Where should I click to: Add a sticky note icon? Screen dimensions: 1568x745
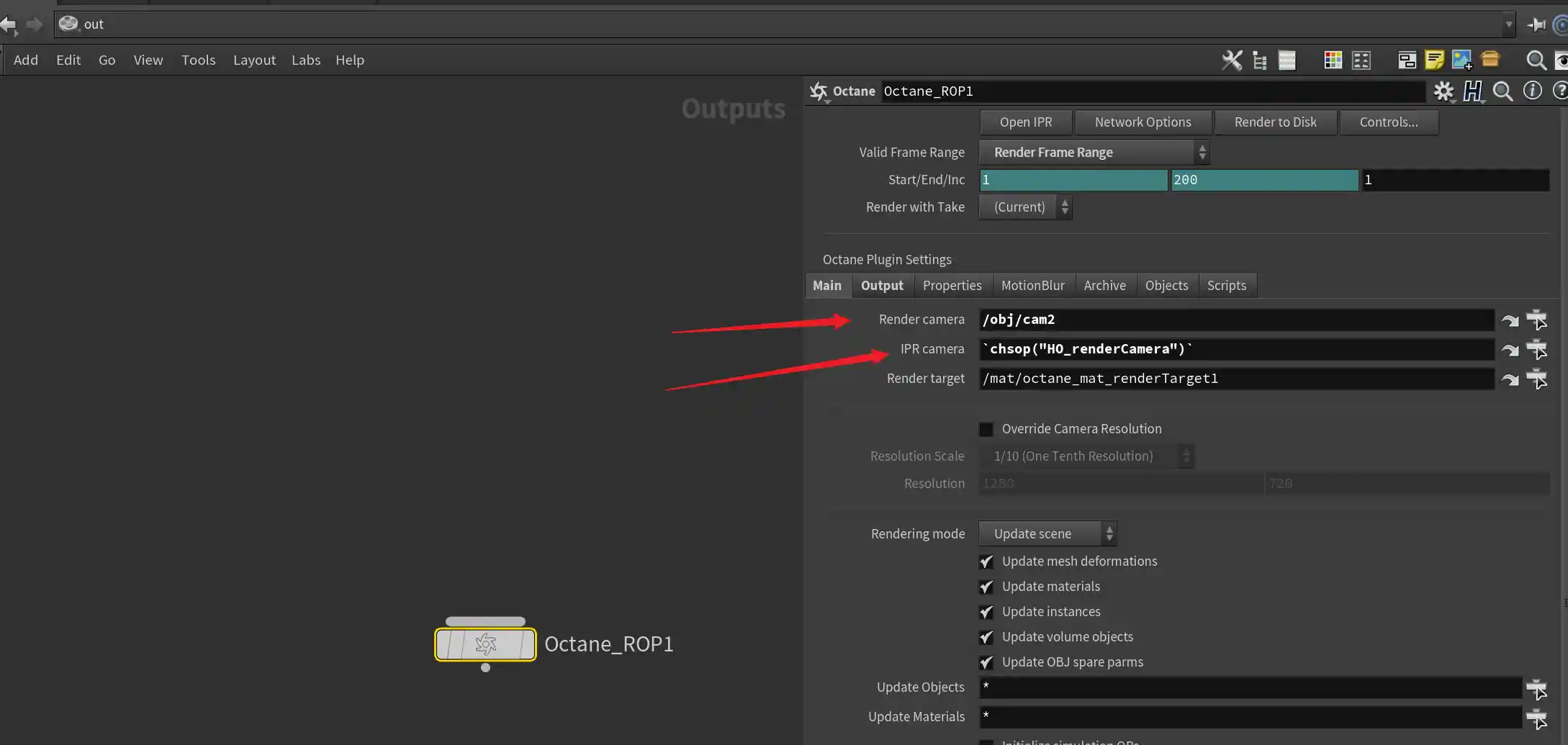[x=1434, y=60]
